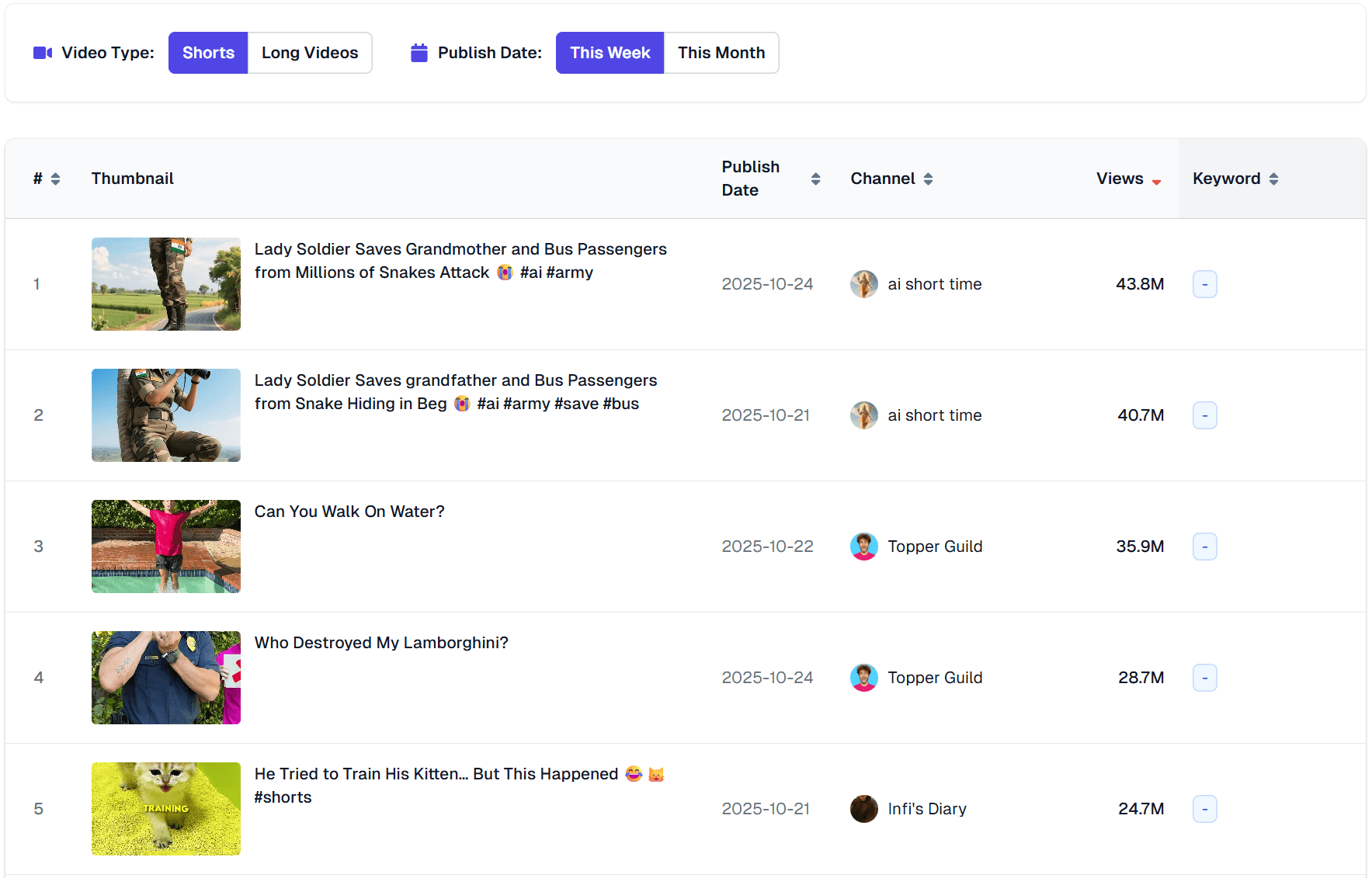Toggle the Keyword column sort chevrons

1273,178
